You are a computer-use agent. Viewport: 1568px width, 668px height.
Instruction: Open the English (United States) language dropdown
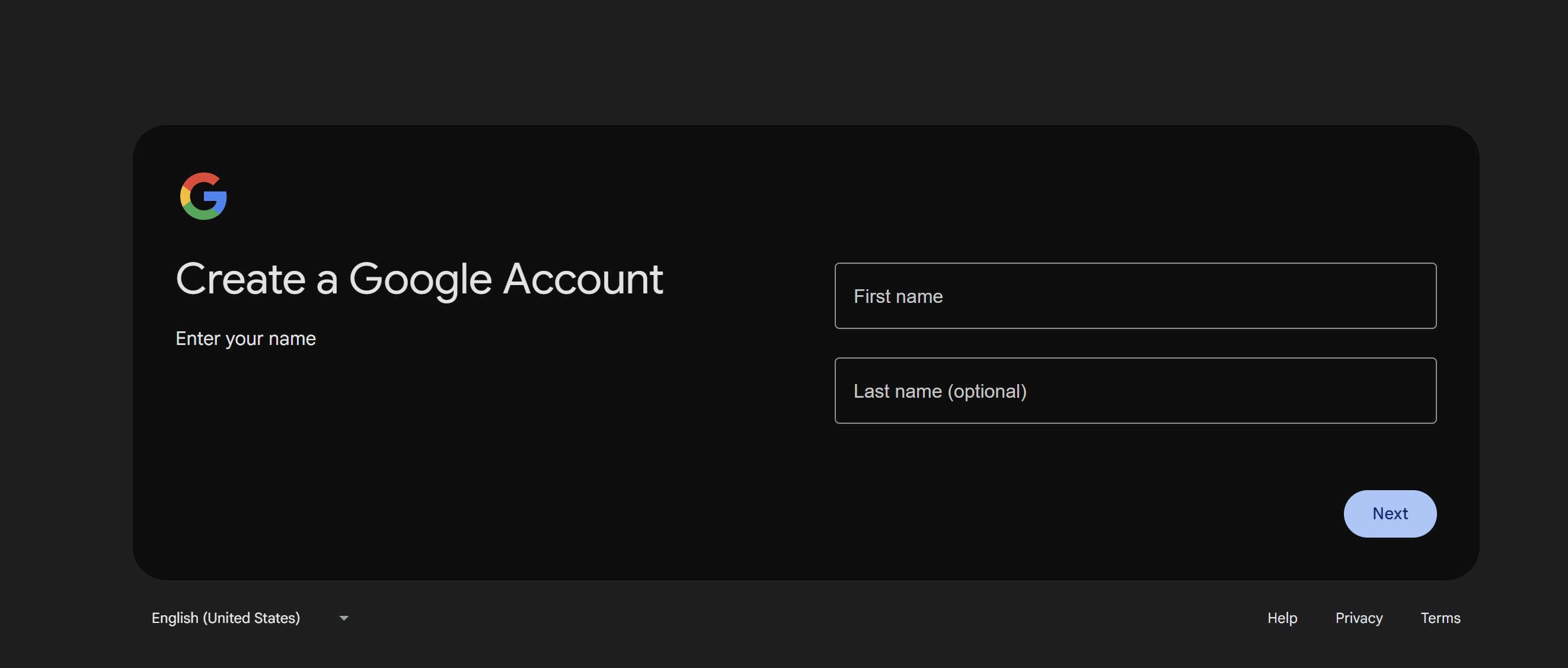pos(250,618)
